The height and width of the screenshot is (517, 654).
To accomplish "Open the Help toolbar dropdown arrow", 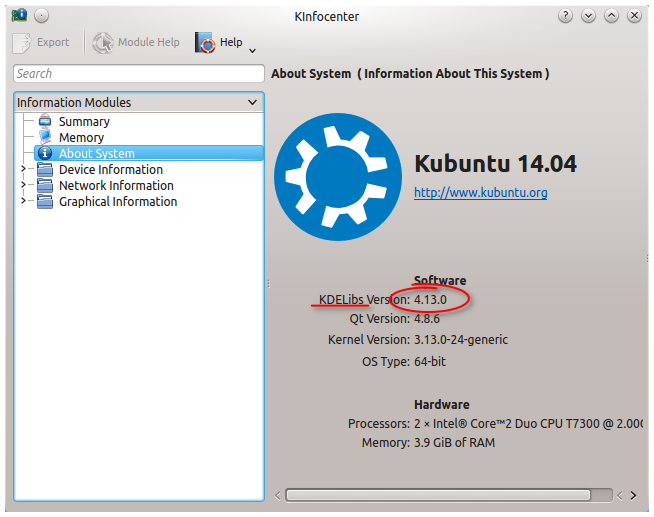I will click(x=252, y=50).
